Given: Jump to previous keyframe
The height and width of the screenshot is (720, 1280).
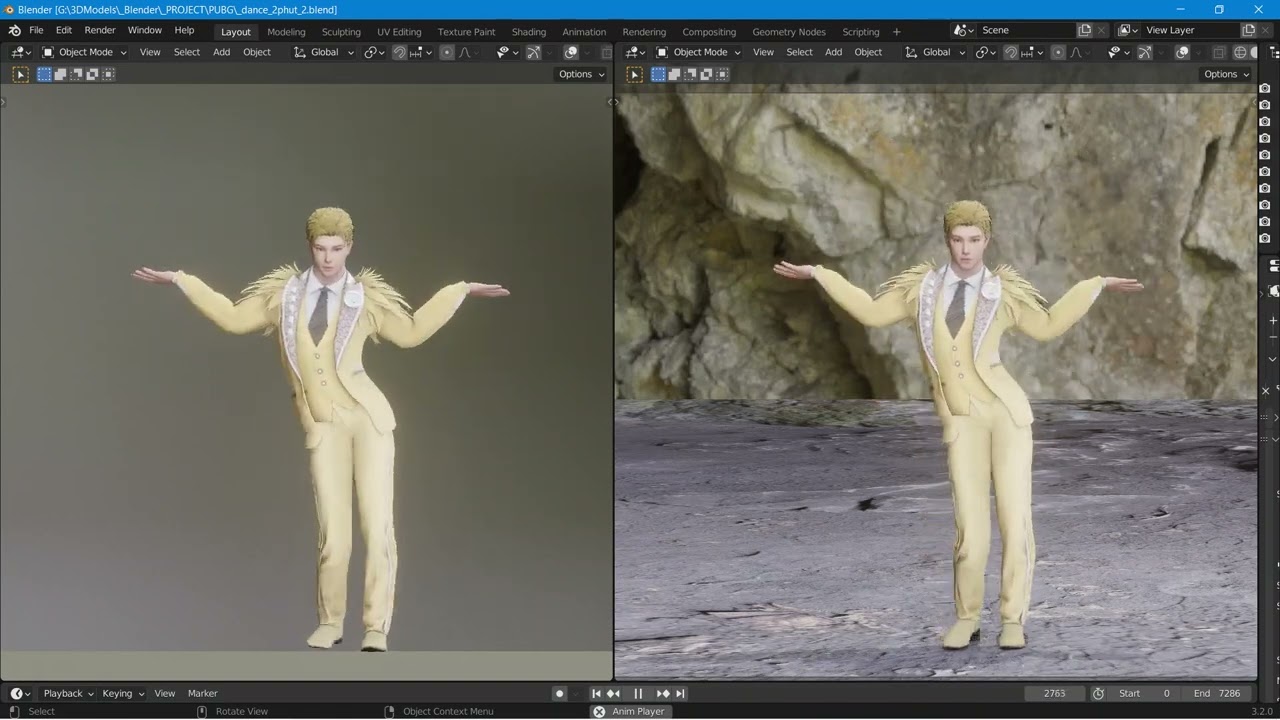Looking at the screenshot, I should [614, 693].
